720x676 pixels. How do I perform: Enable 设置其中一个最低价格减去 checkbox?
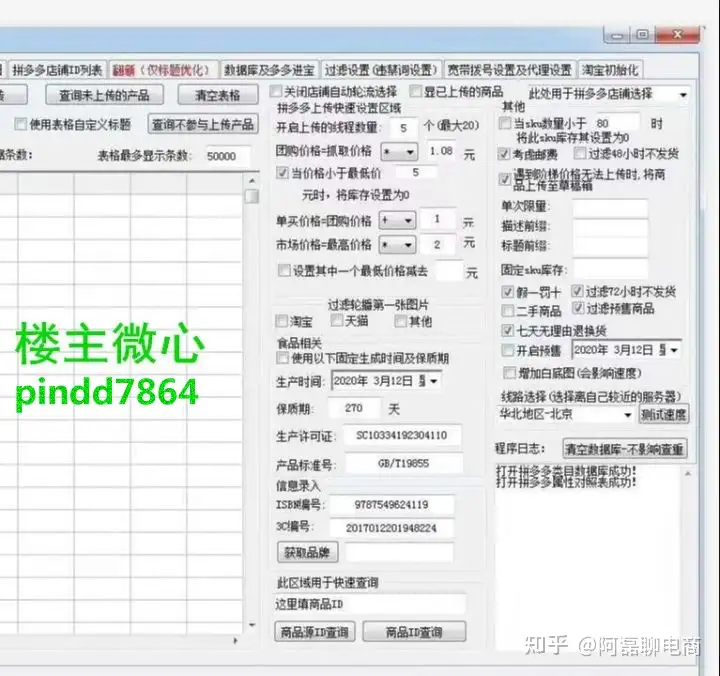coord(284,270)
